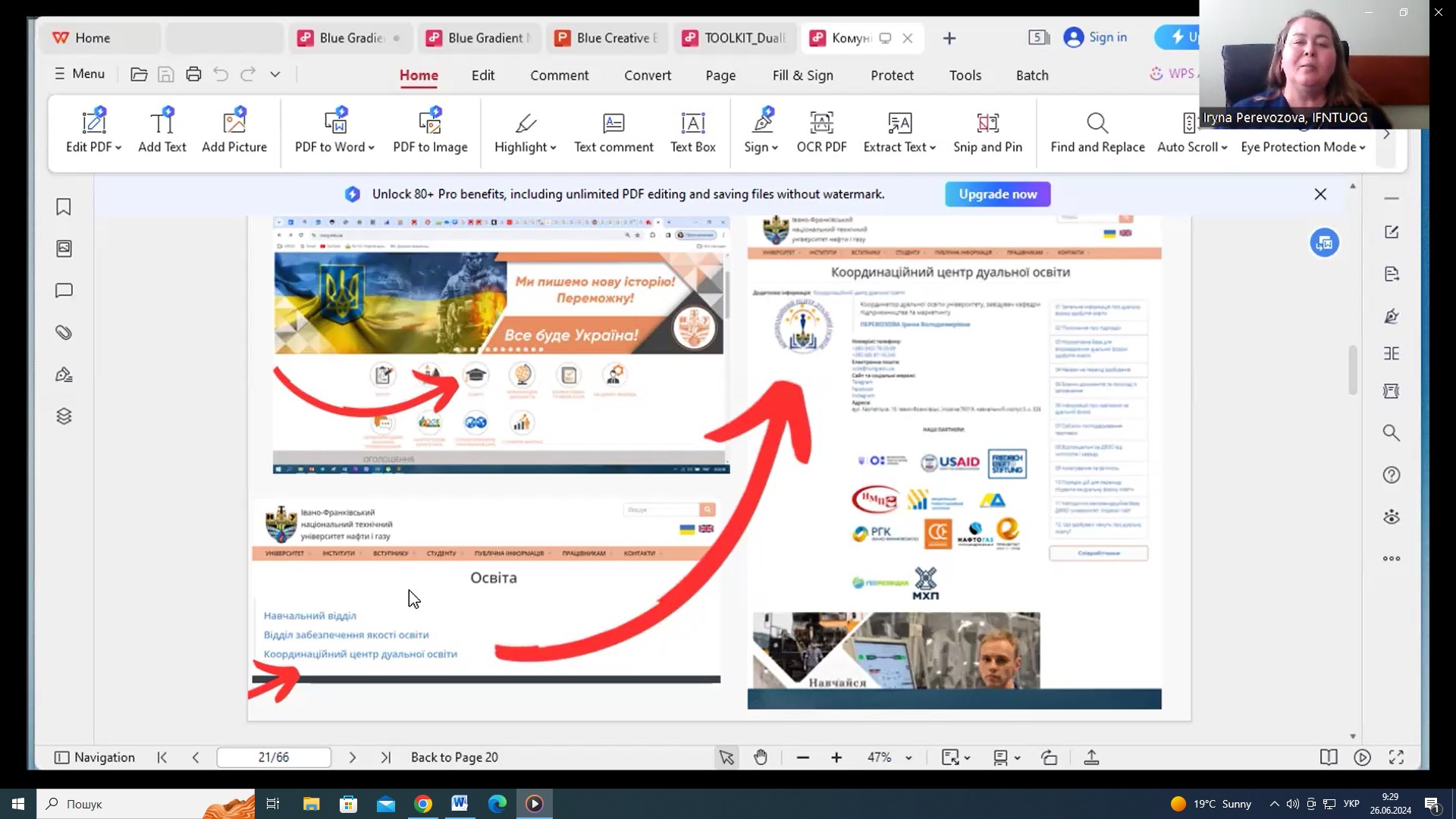This screenshot has width=1456, height=819.
Task: Select the Snip and Pin tool
Action: [987, 131]
